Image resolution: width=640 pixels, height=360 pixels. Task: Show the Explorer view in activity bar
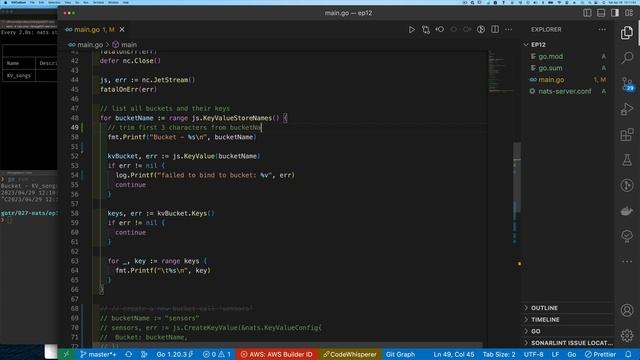point(627,33)
